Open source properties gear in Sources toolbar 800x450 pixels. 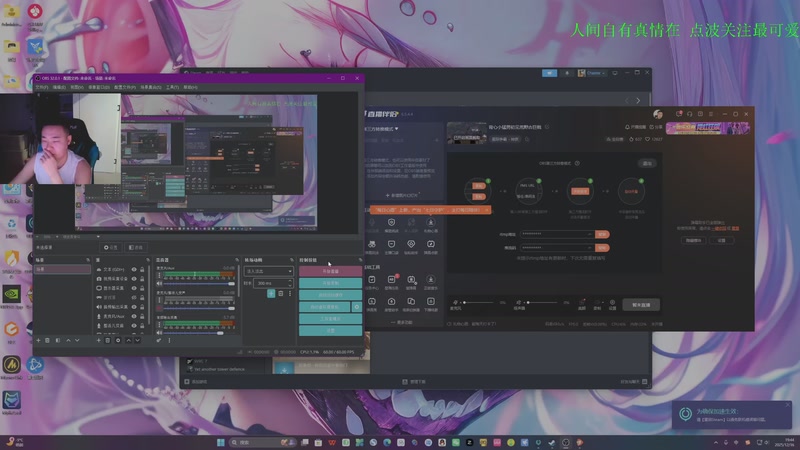[x=118, y=340]
